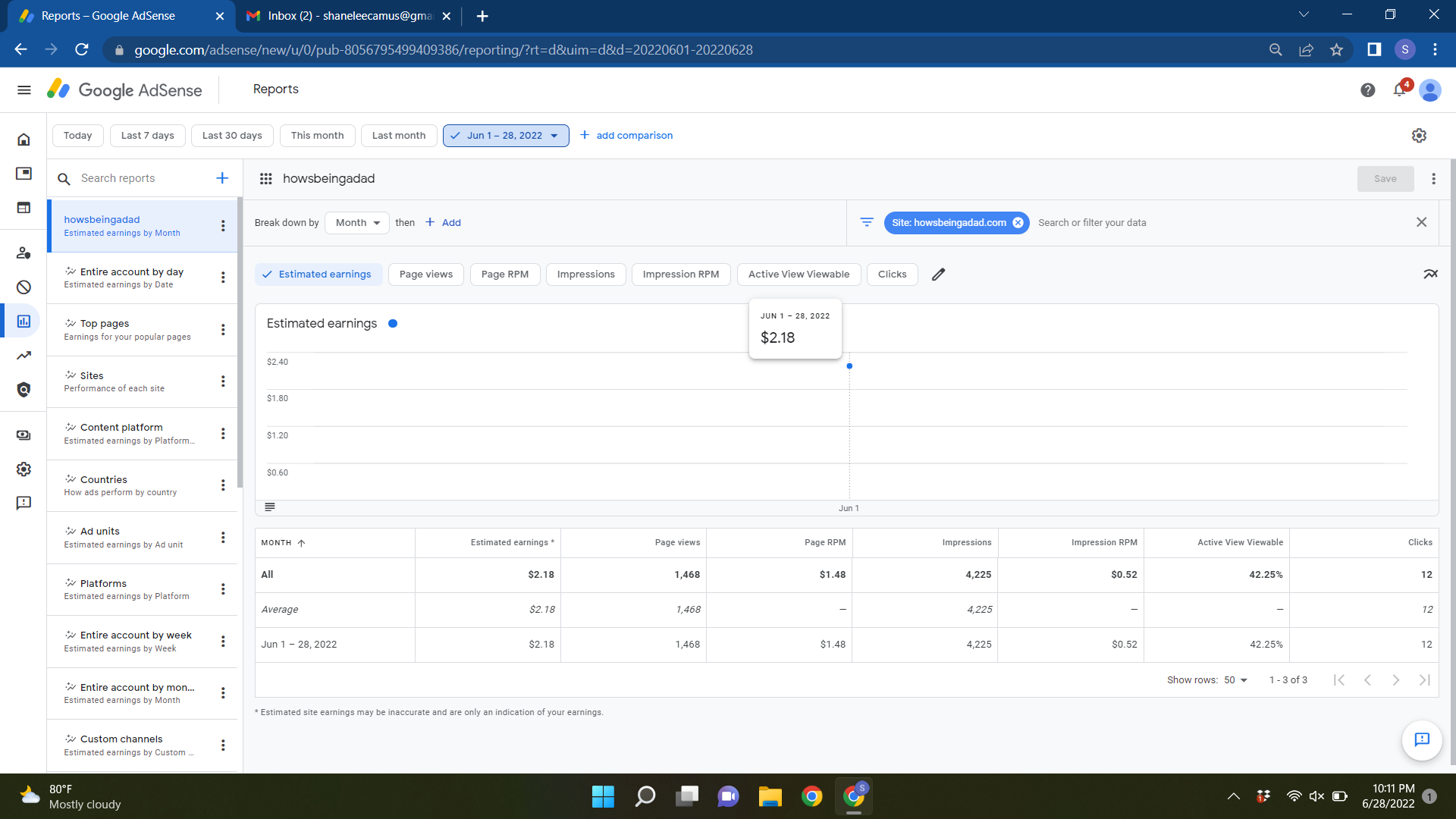Image resolution: width=1456 pixels, height=819 pixels.
Task: Select the Last 30 days range
Action: coord(232,136)
